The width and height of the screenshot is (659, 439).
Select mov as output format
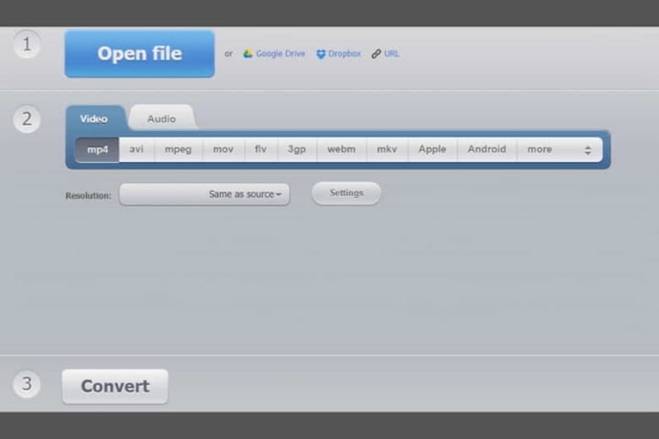click(x=222, y=149)
